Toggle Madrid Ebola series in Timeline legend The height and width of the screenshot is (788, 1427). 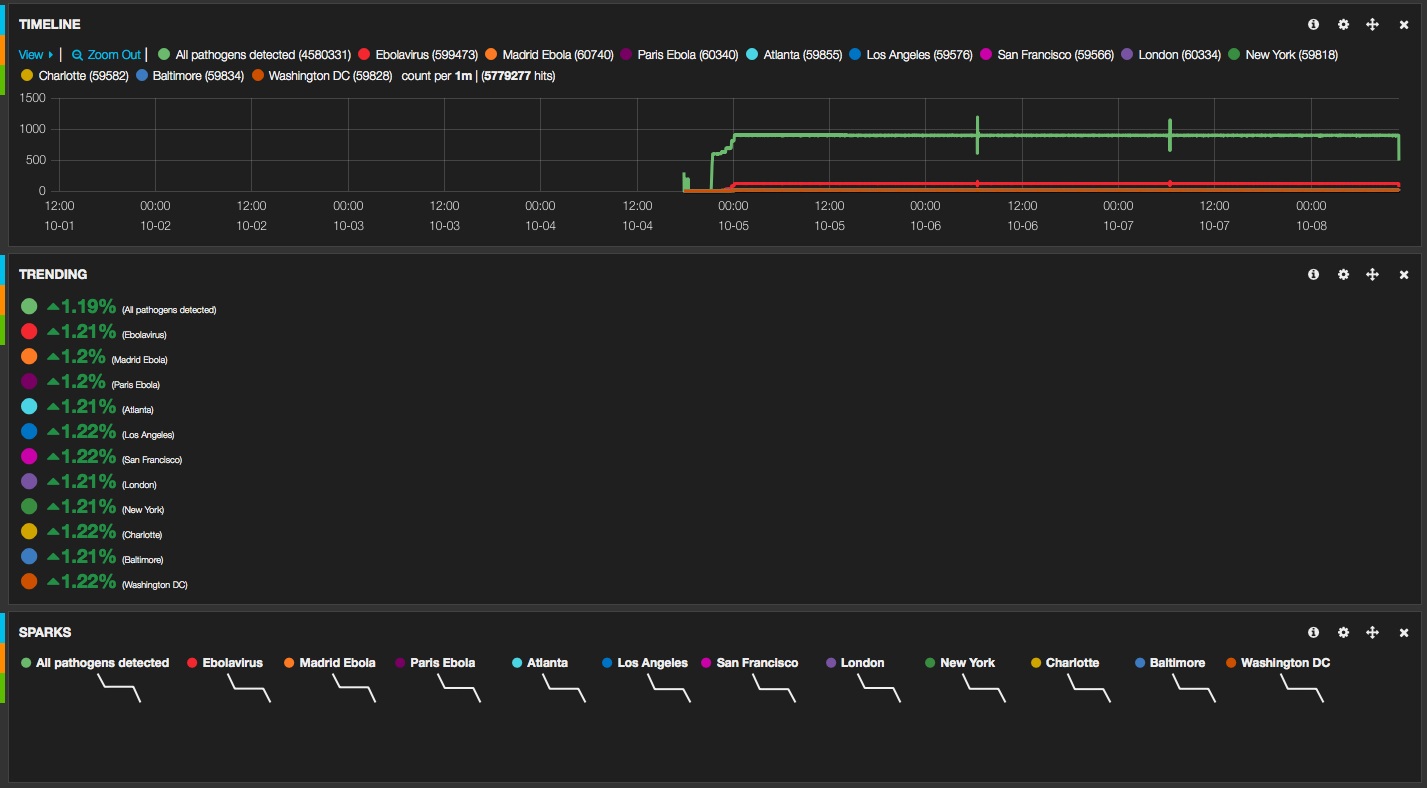549,55
